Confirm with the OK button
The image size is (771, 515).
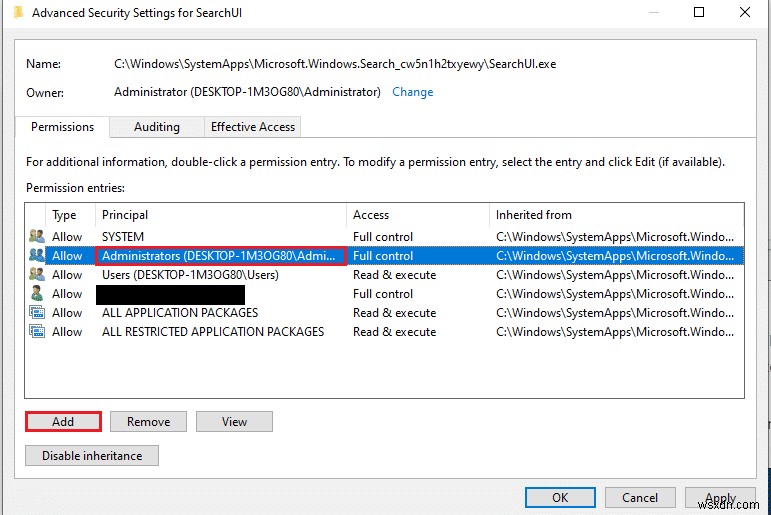pos(560,497)
